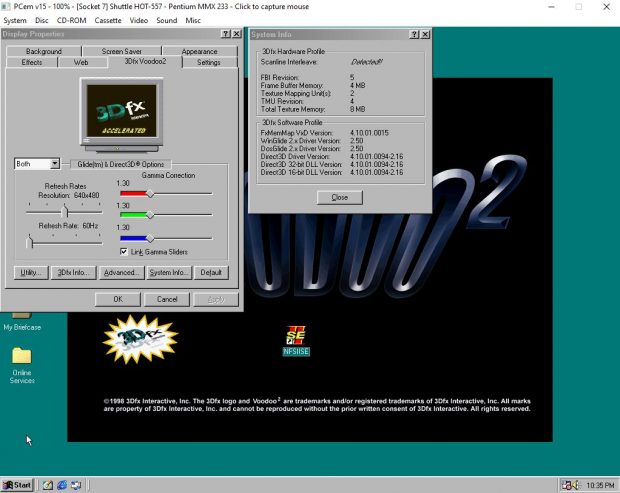620x493 pixels.
Task: Click the taskbar clock showing 10:35 PM
Action: (x=600, y=485)
